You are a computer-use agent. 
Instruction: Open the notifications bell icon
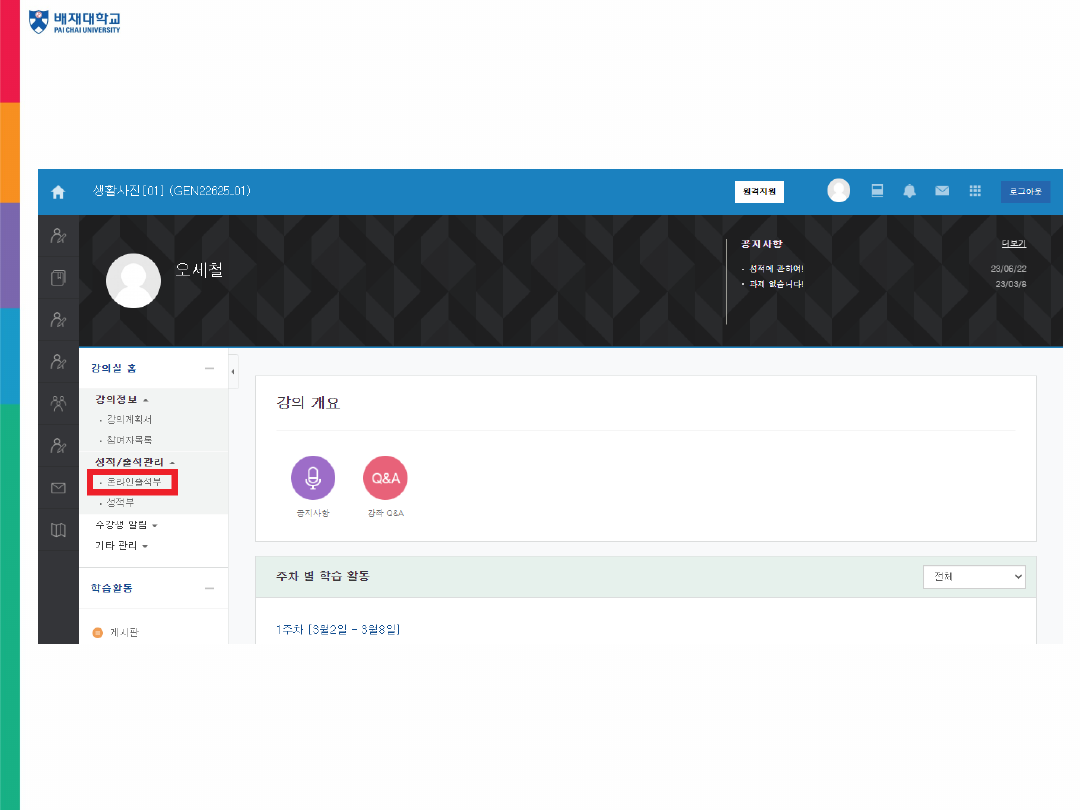[910, 191]
